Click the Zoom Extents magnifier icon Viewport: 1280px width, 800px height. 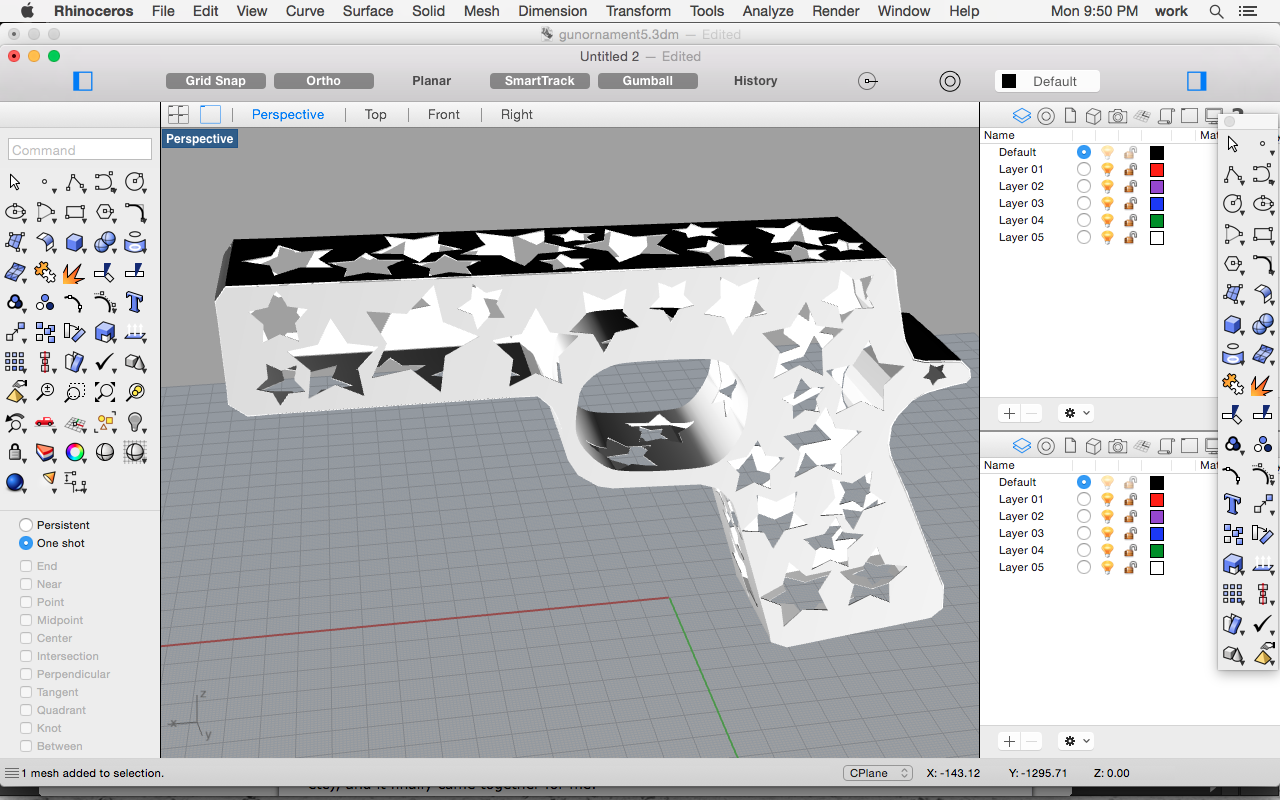(105, 392)
